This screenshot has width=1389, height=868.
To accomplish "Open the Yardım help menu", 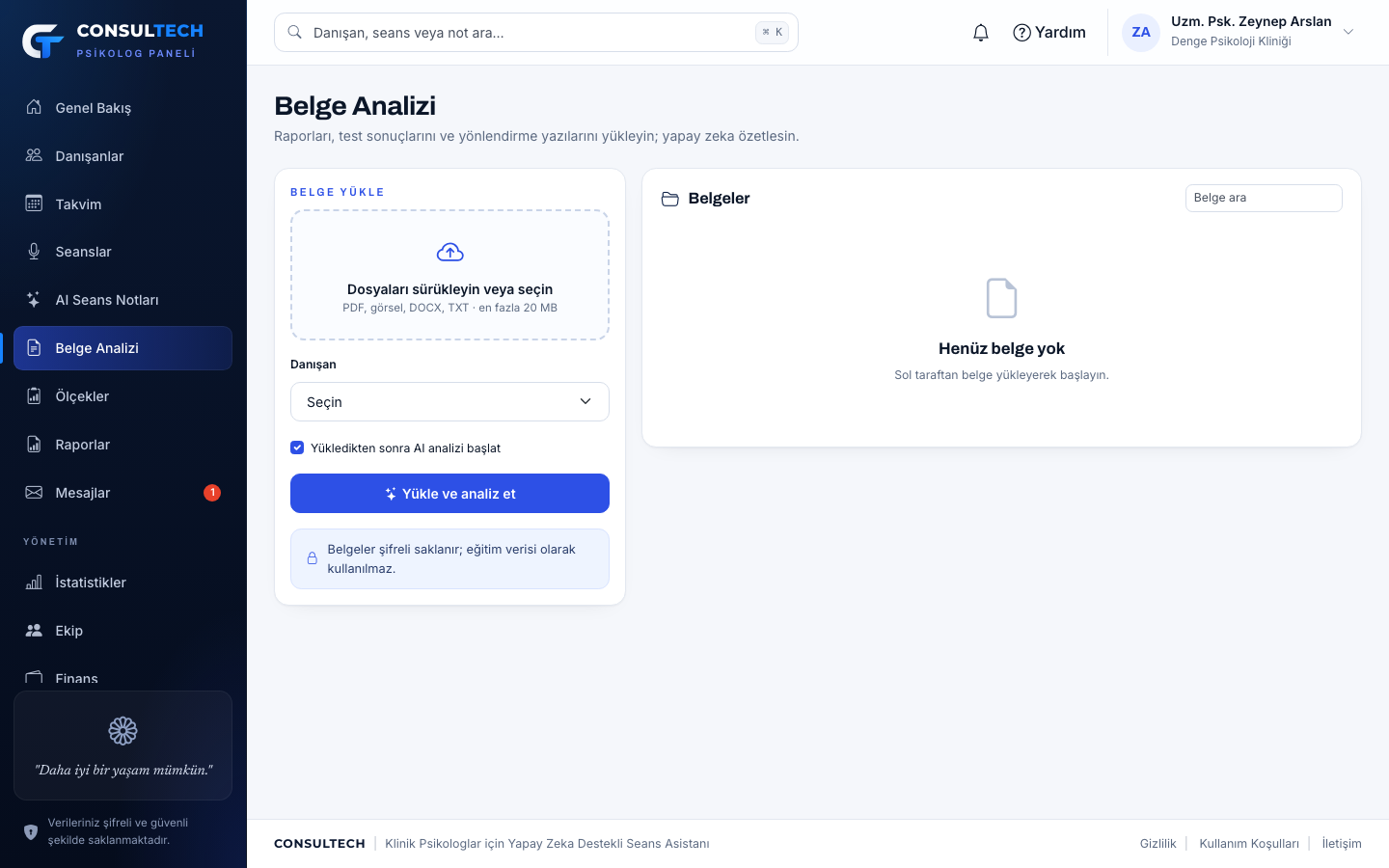I will tap(1049, 33).
